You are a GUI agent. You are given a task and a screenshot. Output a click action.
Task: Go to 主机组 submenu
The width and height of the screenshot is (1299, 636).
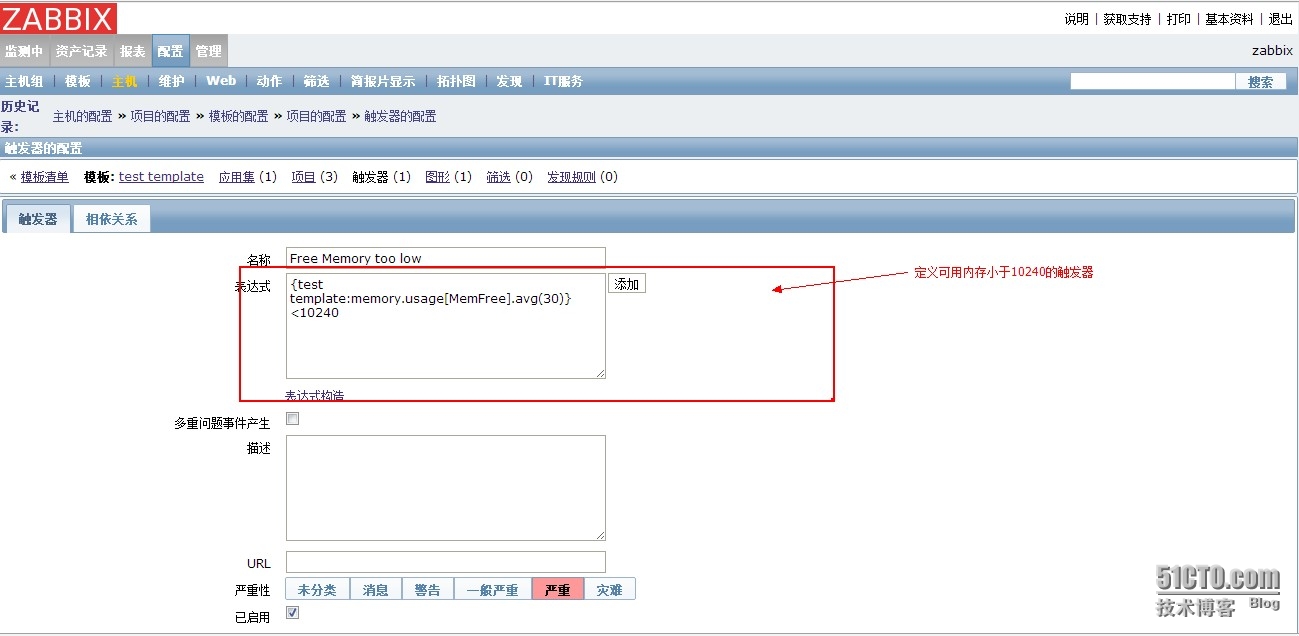(24, 82)
